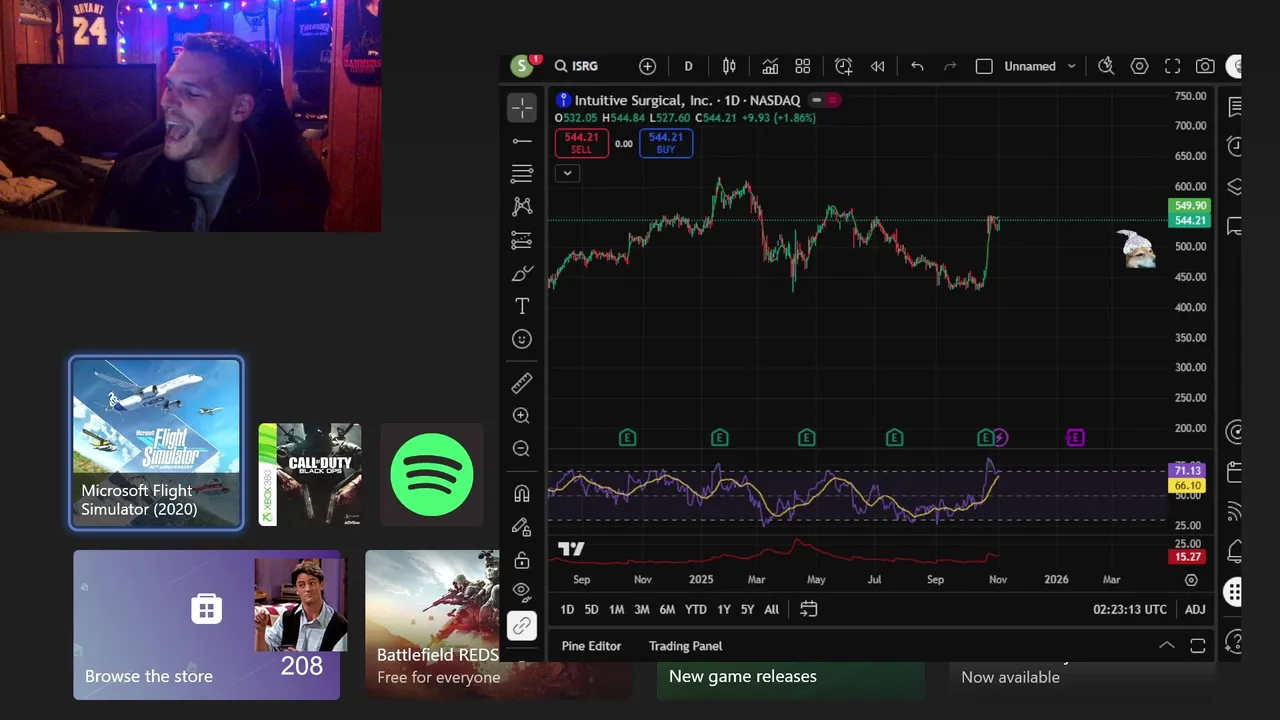Open chart settings hexagon icon

[x=1139, y=66]
